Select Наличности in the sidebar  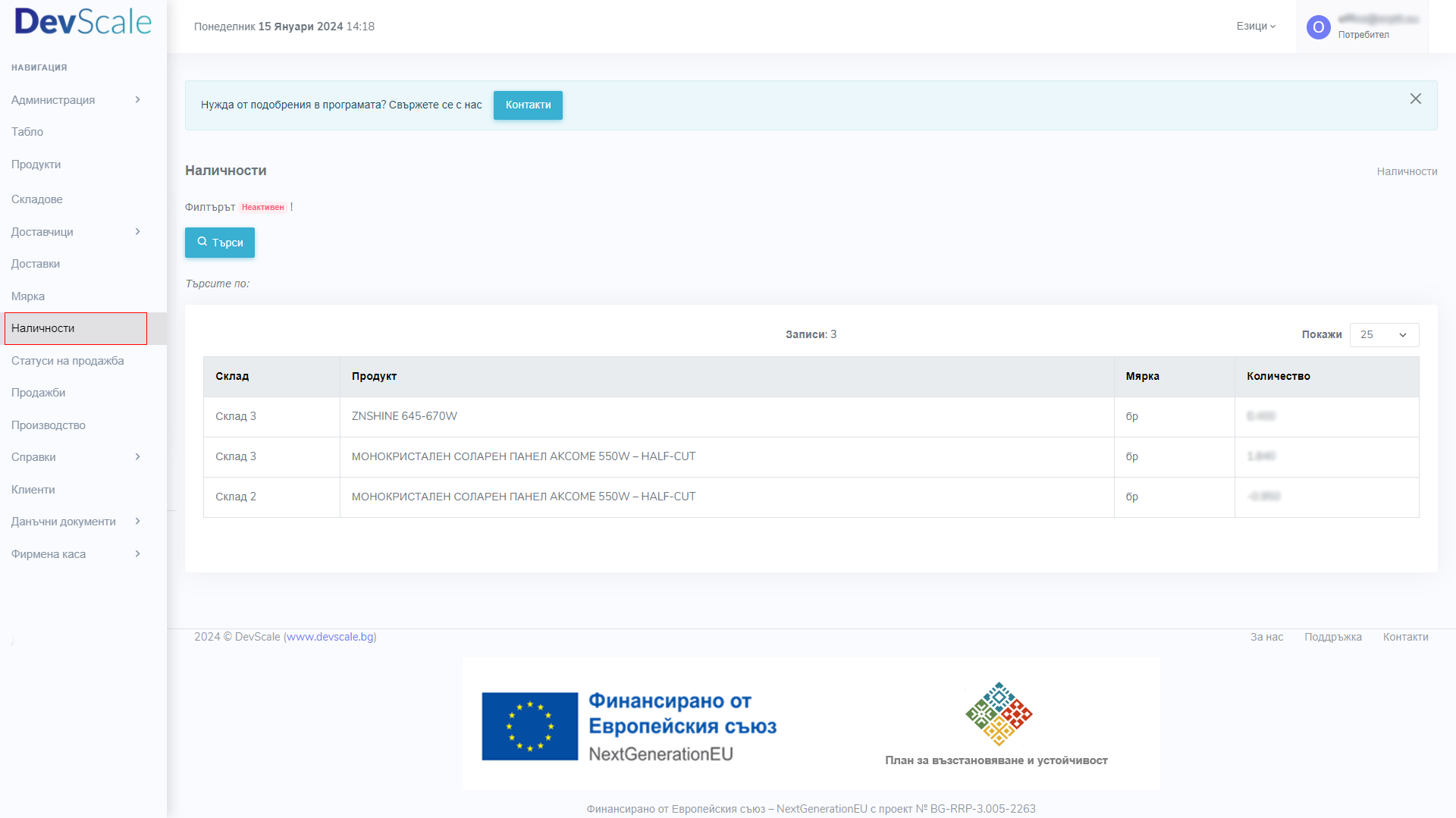pyautogui.click(x=76, y=328)
